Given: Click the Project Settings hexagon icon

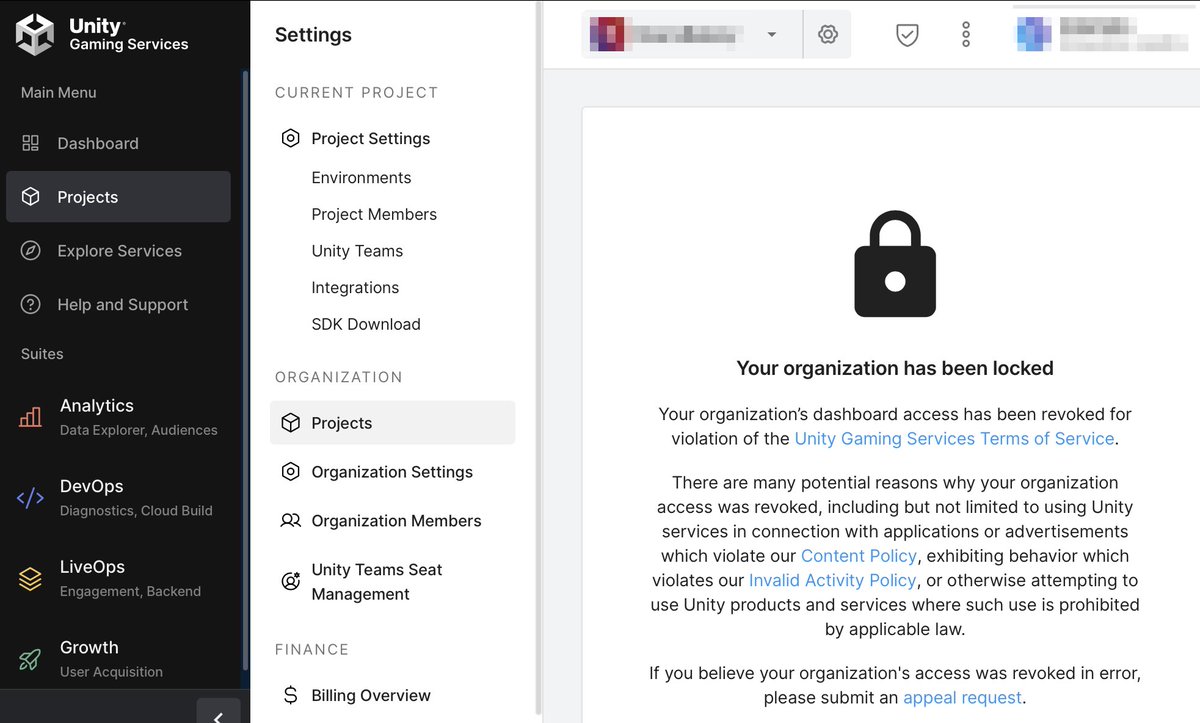Looking at the screenshot, I should 291,139.
